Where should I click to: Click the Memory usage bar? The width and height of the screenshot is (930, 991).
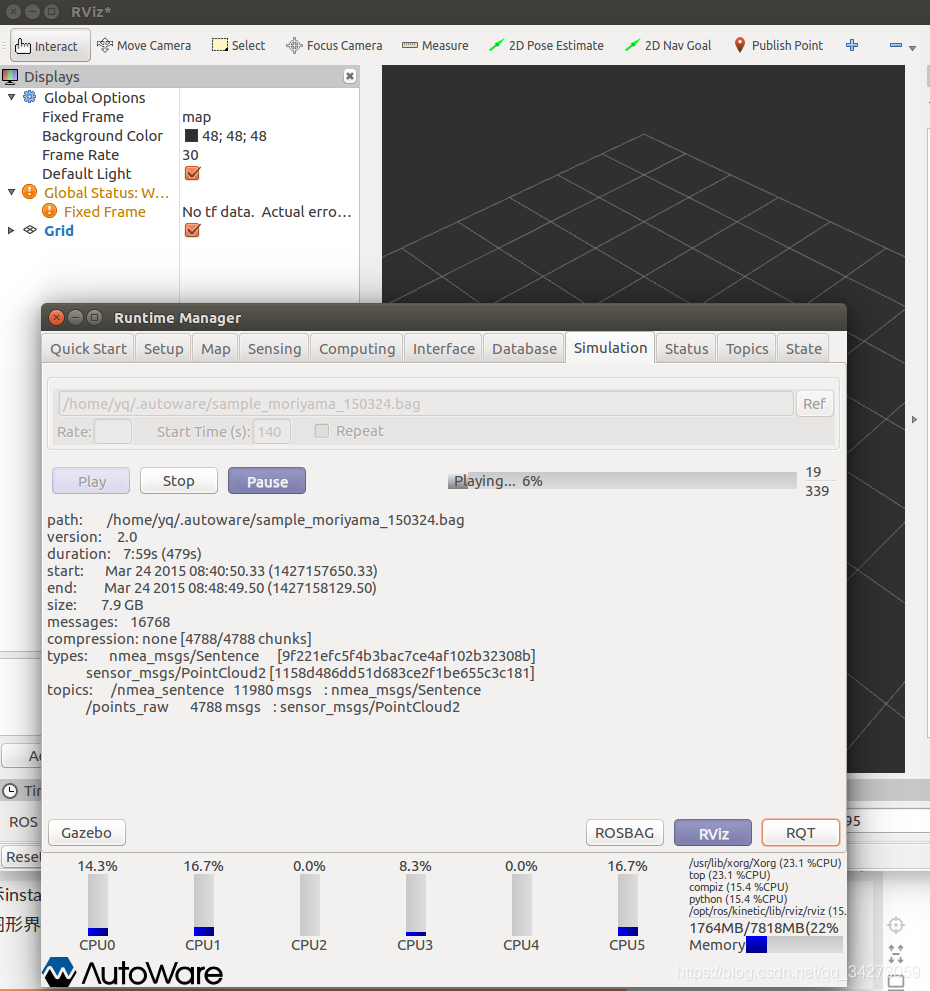pos(794,944)
